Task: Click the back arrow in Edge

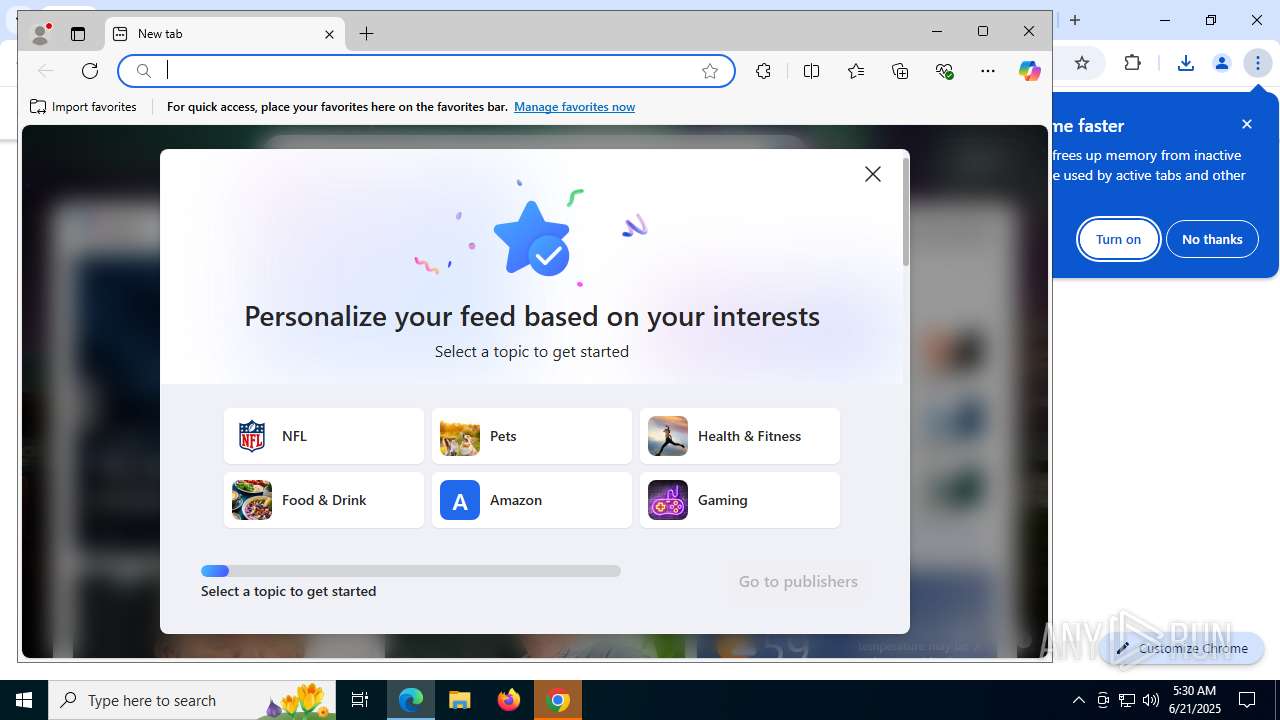Action: [45, 71]
